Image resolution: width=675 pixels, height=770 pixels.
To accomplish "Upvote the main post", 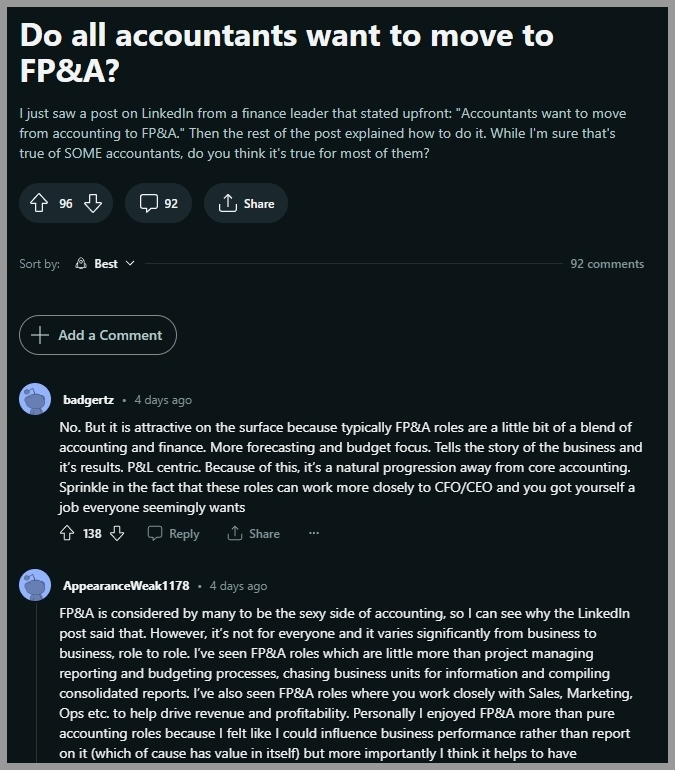I will 39,203.
